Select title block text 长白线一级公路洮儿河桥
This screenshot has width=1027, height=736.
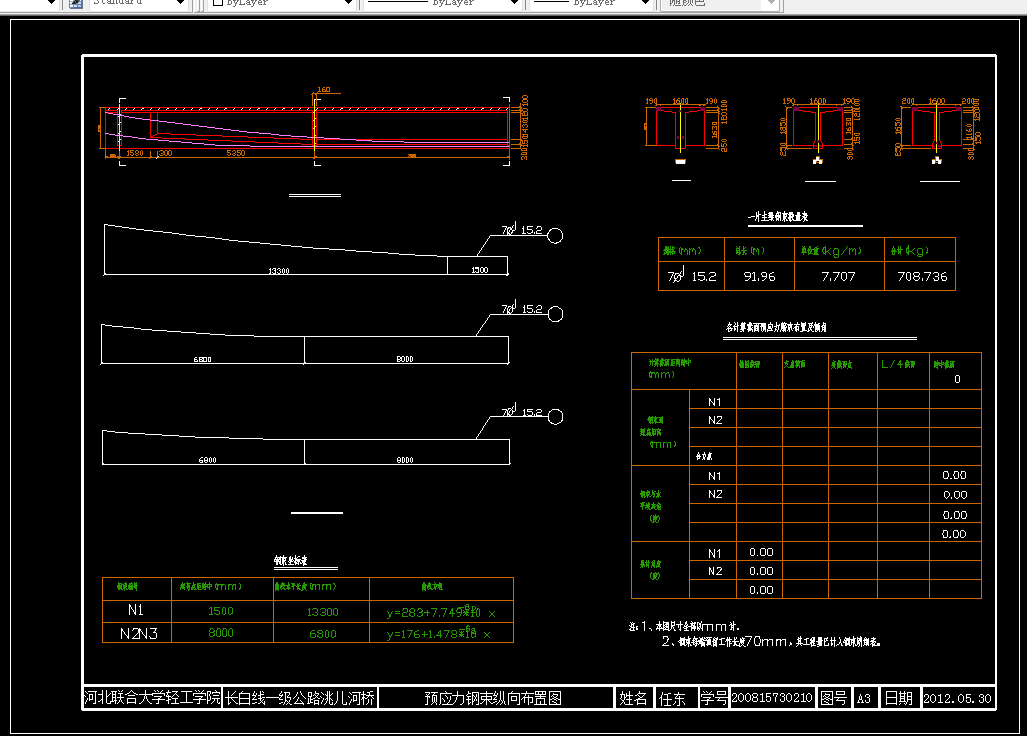click(300, 698)
